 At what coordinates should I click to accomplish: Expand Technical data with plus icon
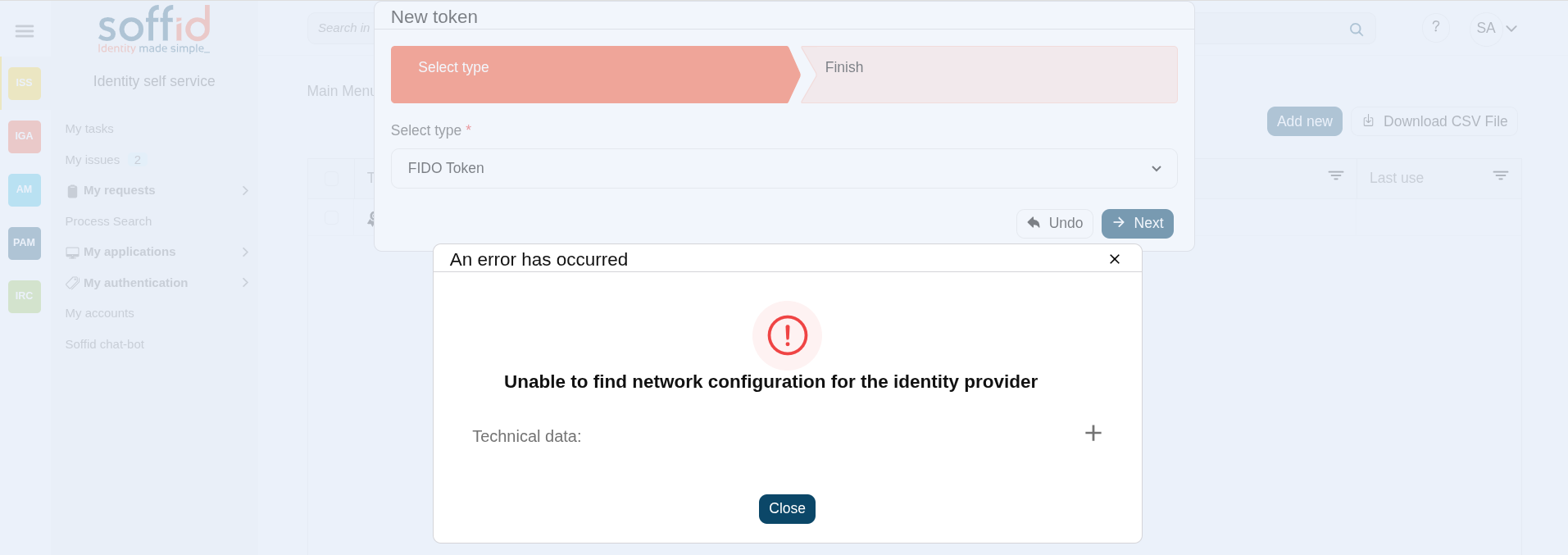point(1093,433)
